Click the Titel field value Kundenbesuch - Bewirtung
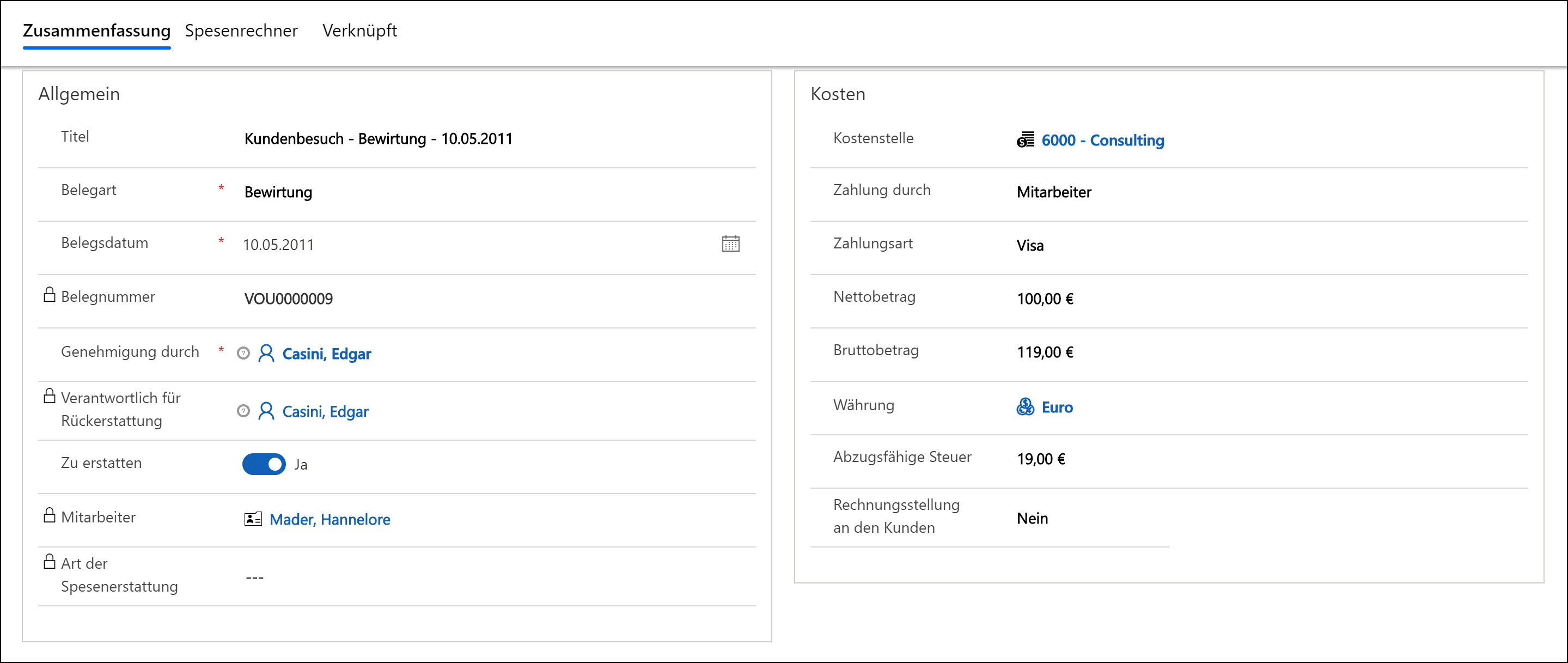 pyautogui.click(x=378, y=139)
